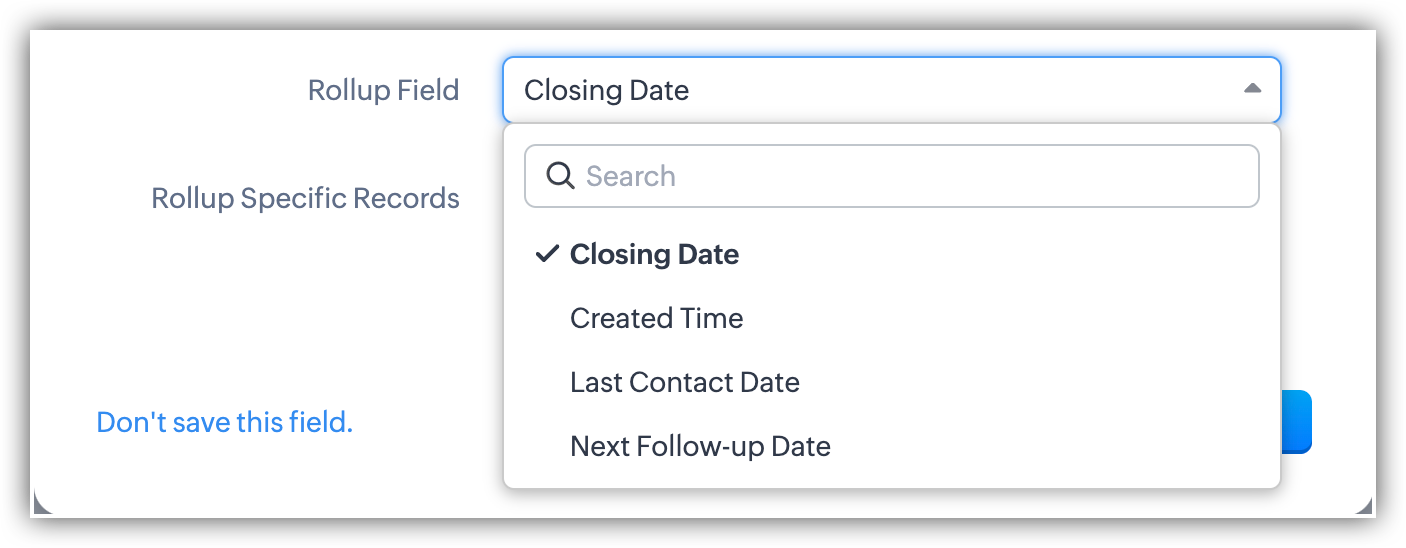Choose Created Time as the rollup field
The width and height of the screenshot is (1406, 548).
point(656,318)
